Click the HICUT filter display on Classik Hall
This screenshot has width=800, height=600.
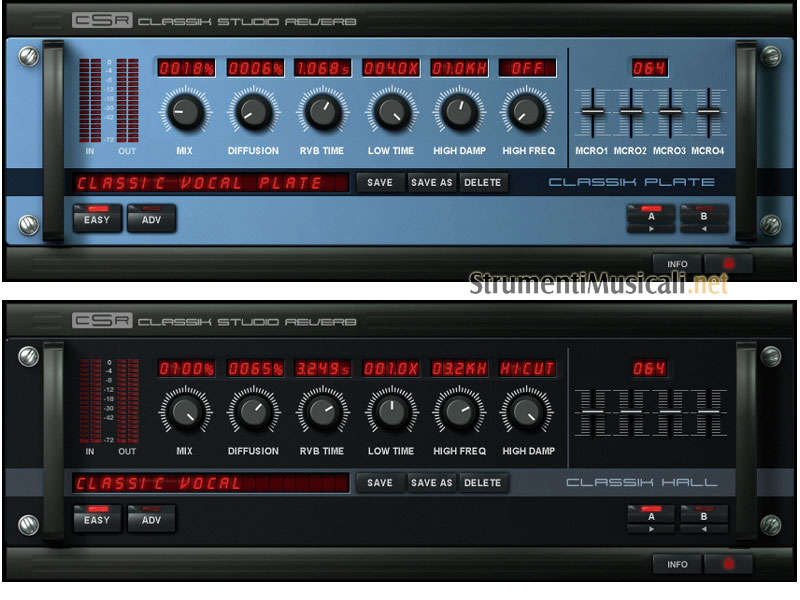tap(527, 368)
